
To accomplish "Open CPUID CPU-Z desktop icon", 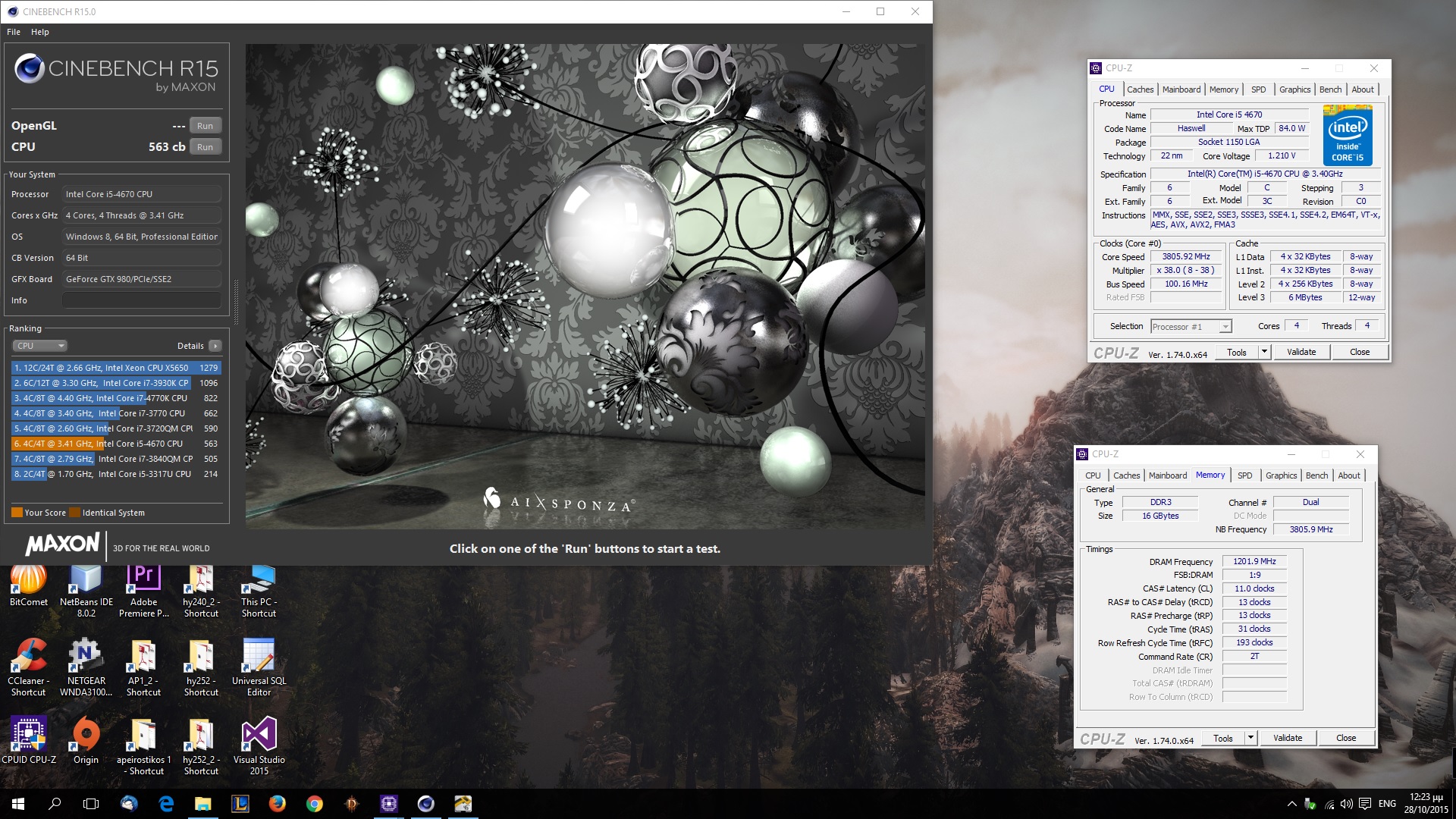I will [29, 740].
